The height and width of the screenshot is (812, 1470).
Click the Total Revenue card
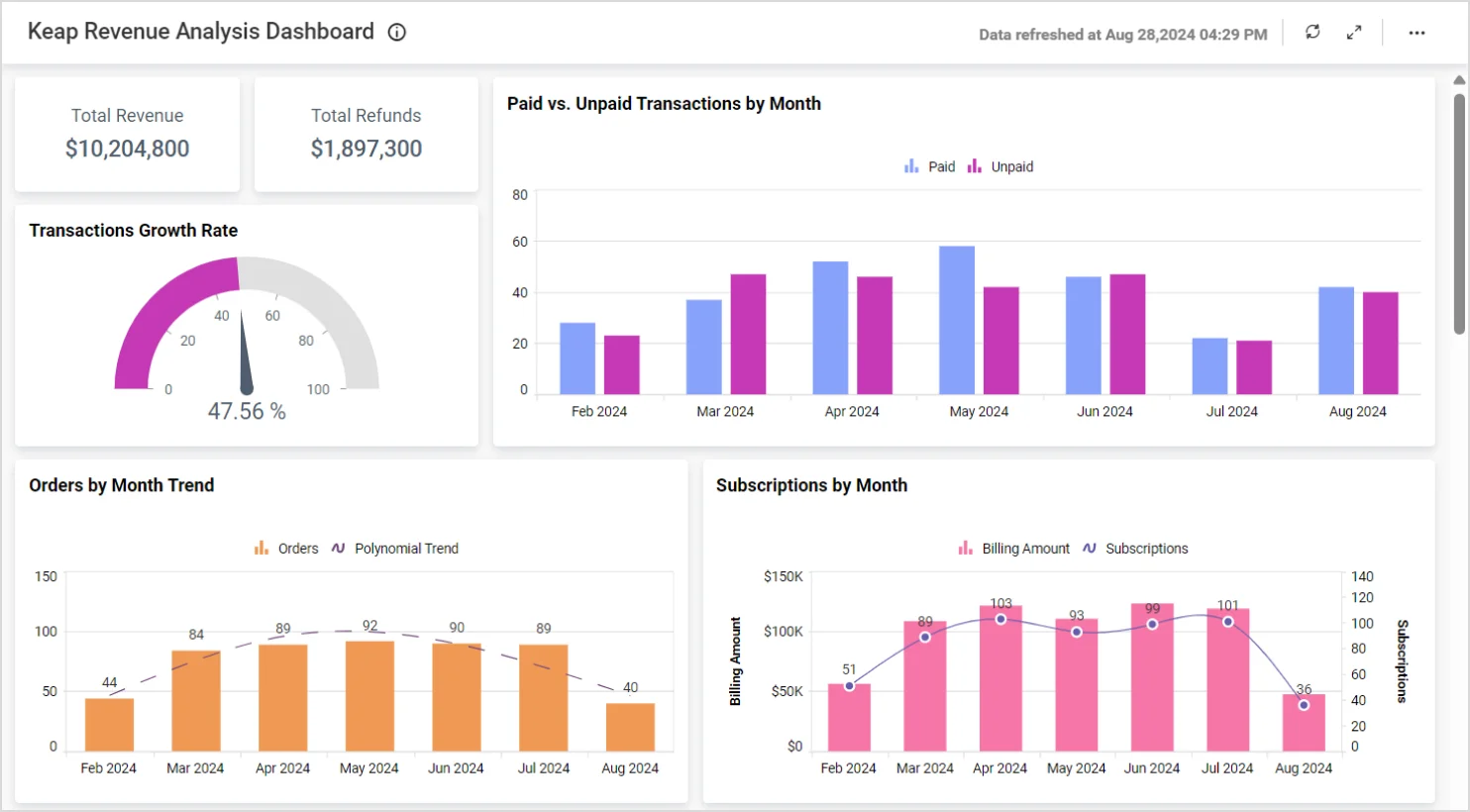(127, 134)
